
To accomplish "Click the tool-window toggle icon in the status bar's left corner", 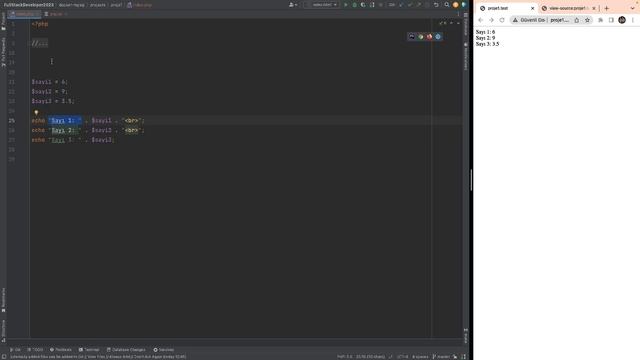I will point(4,357).
